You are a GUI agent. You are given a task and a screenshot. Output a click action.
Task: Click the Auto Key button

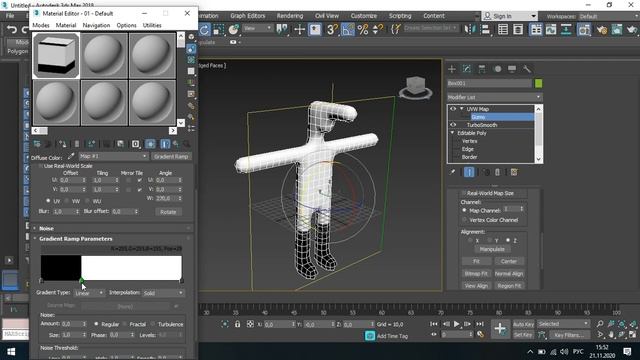[x=523, y=324]
